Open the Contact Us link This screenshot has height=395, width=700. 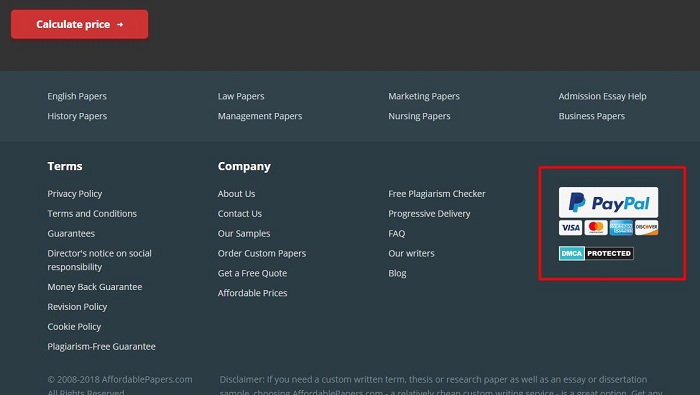(240, 213)
